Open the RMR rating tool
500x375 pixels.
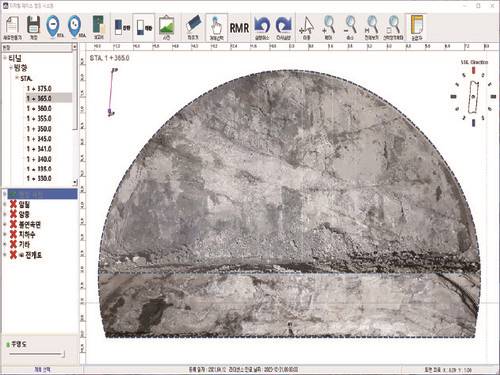239,28
